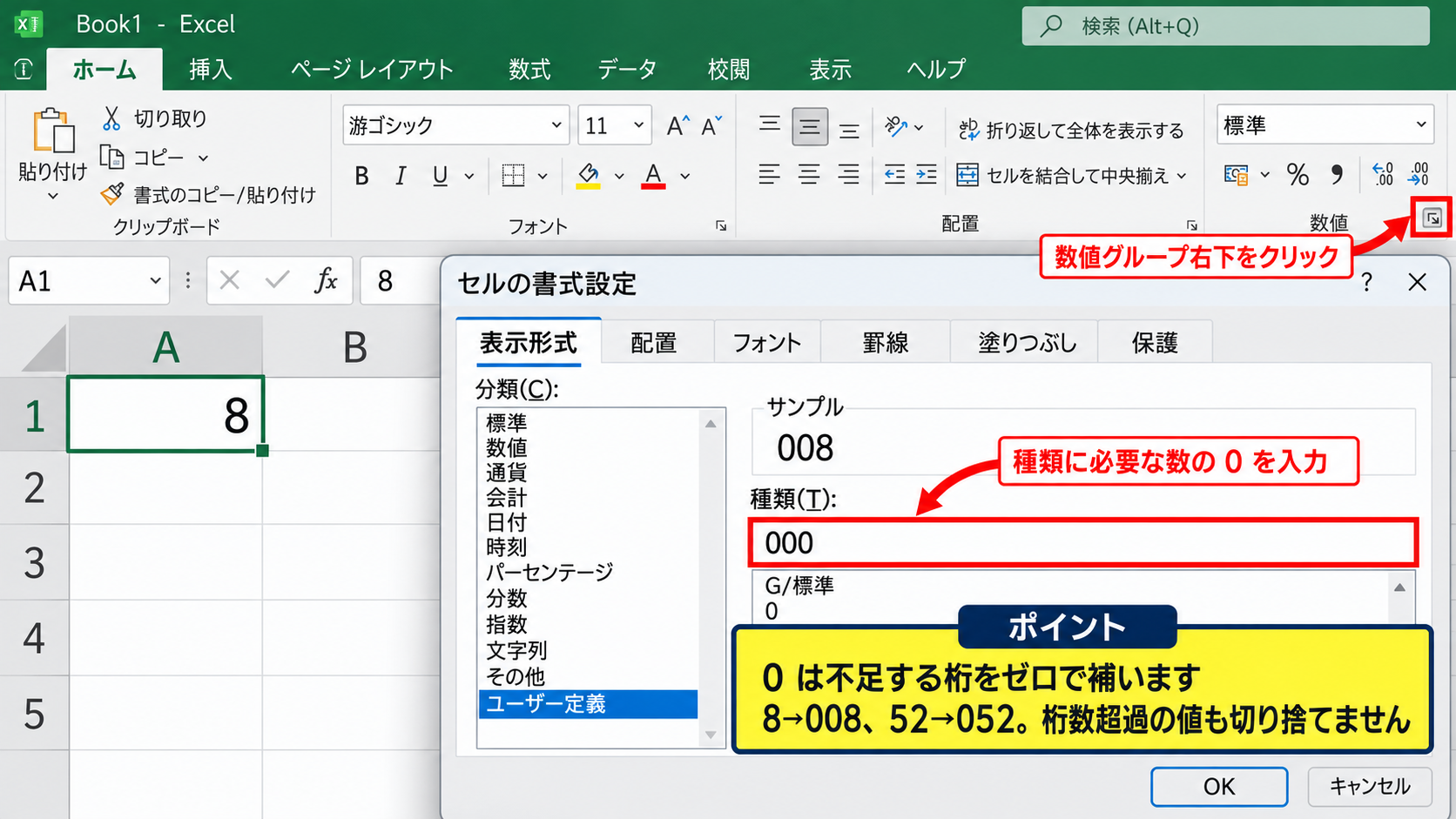Click the column B header
This screenshot has width=1456, height=819.
(x=354, y=346)
